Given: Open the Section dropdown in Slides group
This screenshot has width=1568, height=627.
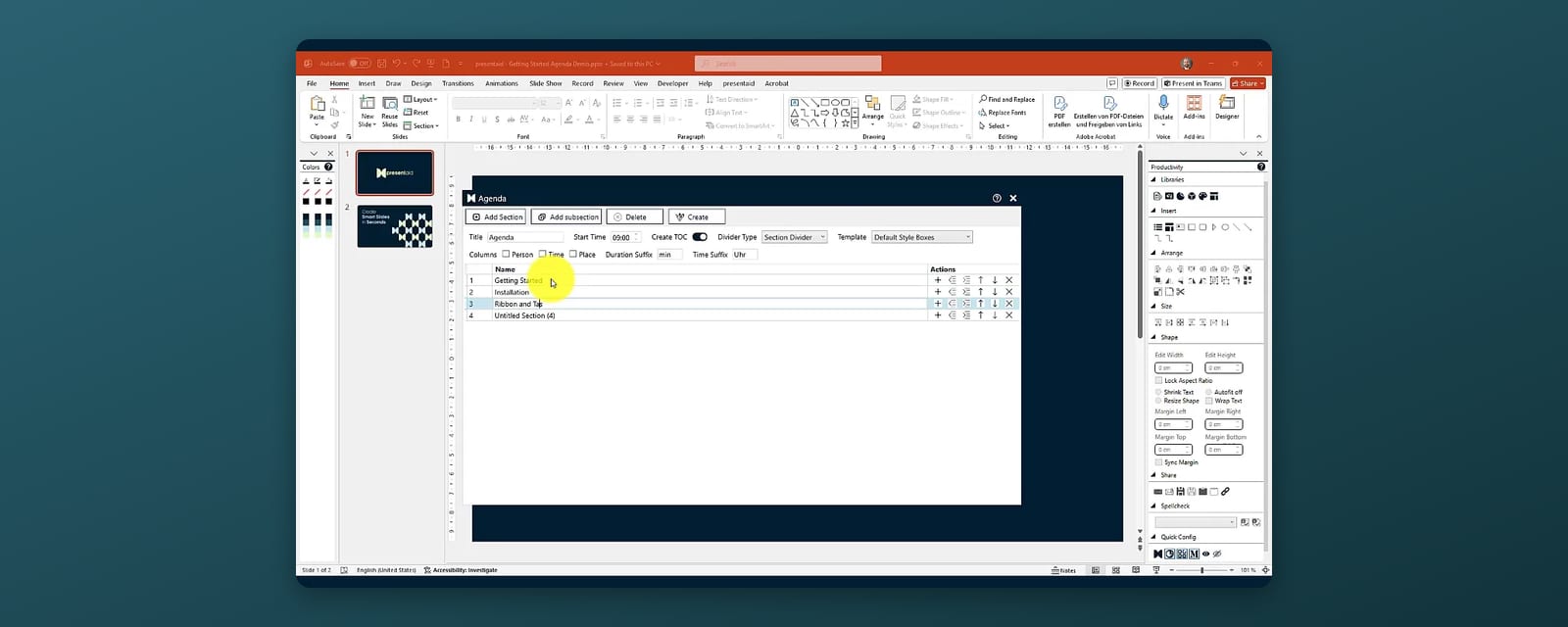Looking at the screenshot, I should pyautogui.click(x=421, y=125).
